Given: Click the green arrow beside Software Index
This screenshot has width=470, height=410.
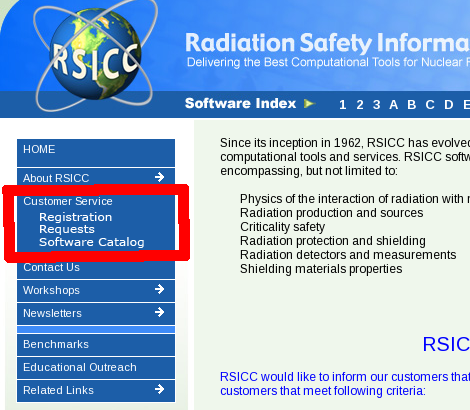Looking at the screenshot, I should (x=310, y=104).
